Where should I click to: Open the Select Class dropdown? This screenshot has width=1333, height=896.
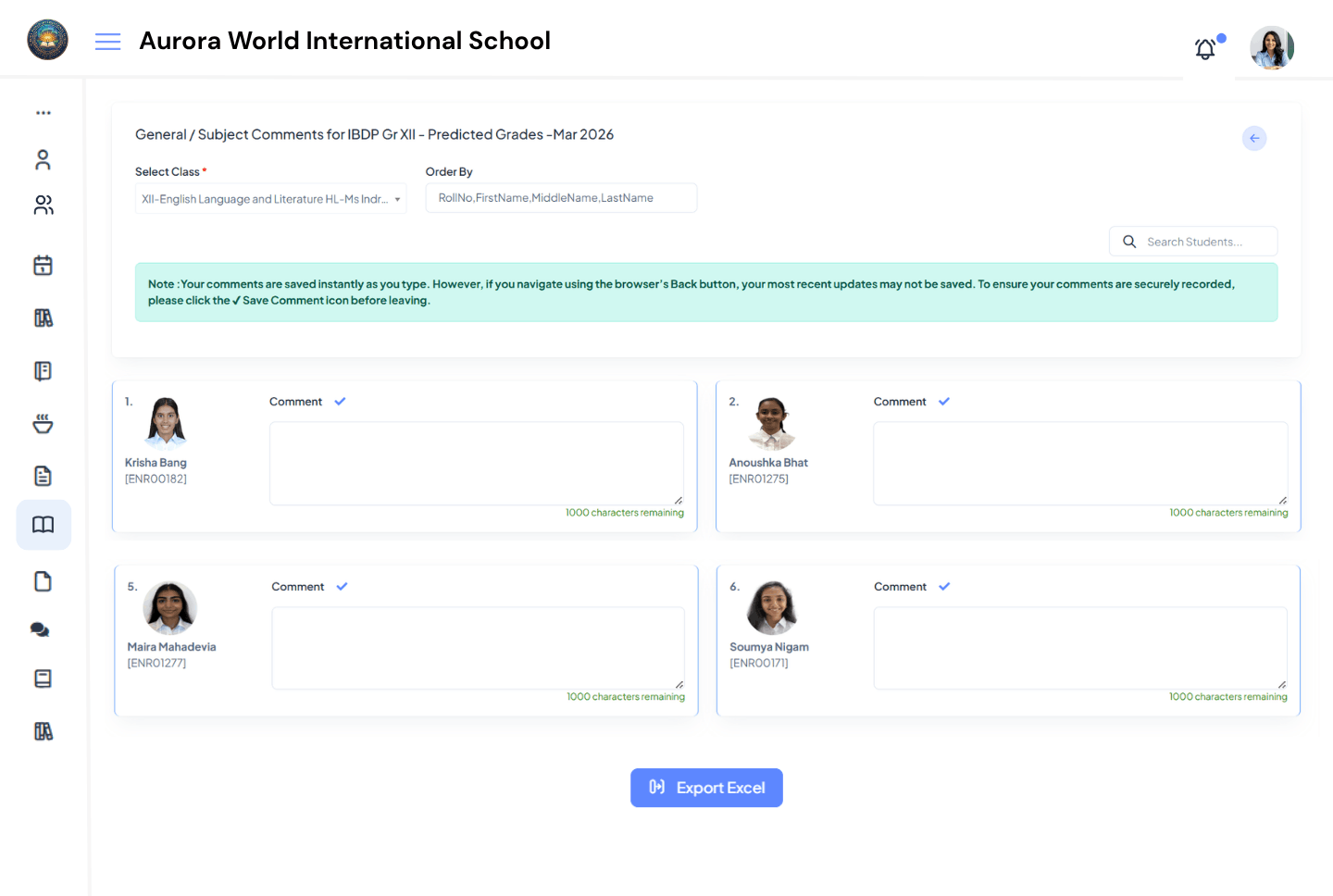[x=270, y=197]
